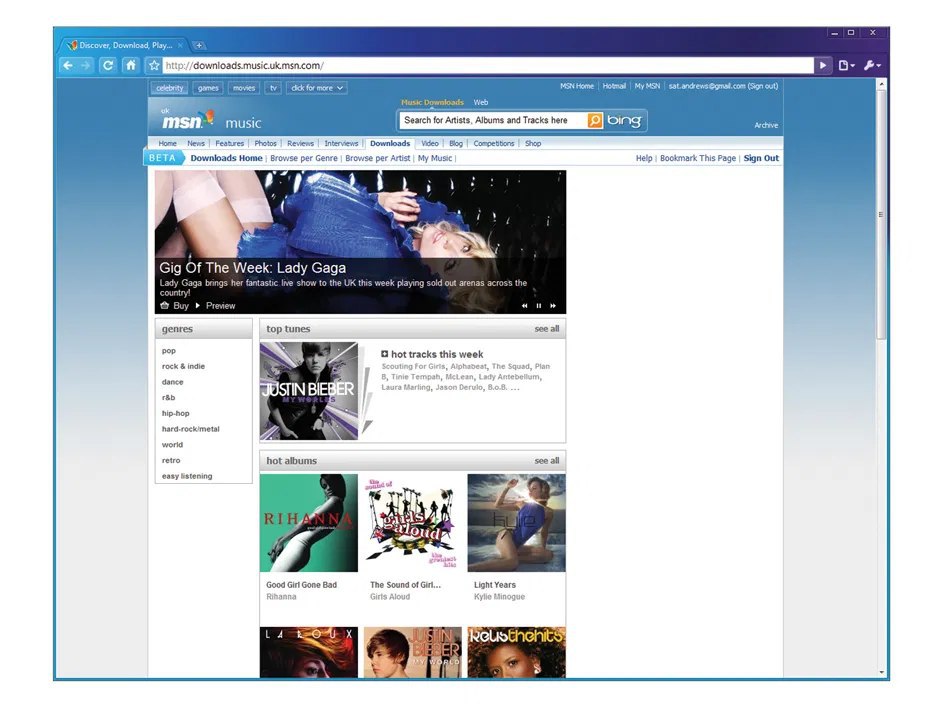Switch to the Web search tab
Screen dimensions: 945x709
coord(481,102)
